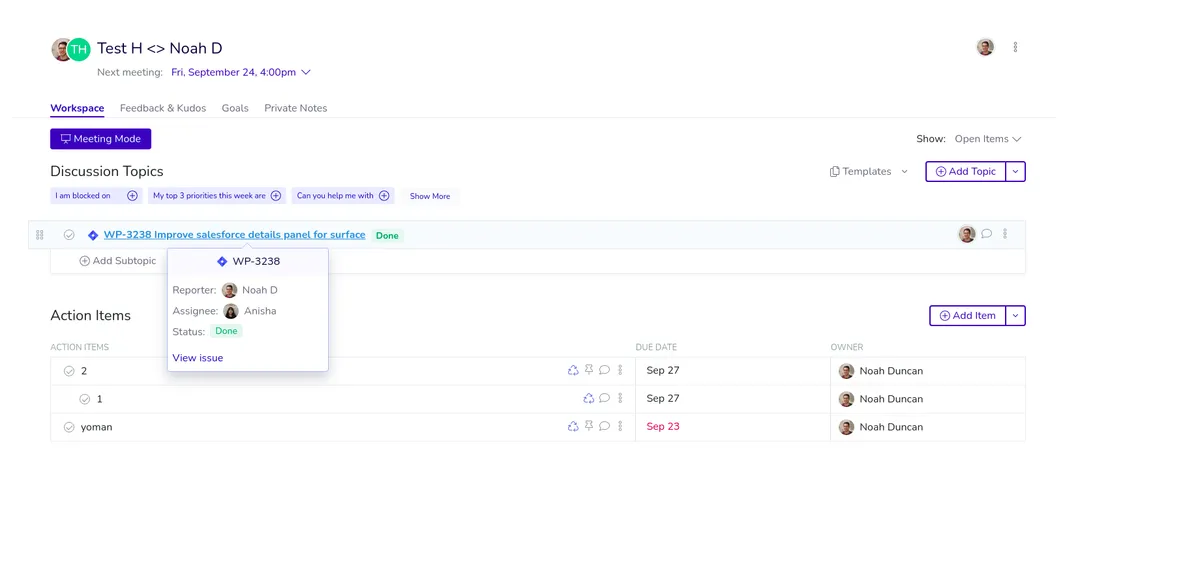The image size is (1200, 587).
Task: Add 'My top 3 priorities this week are' topic
Action: pyautogui.click(x=276, y=196)
